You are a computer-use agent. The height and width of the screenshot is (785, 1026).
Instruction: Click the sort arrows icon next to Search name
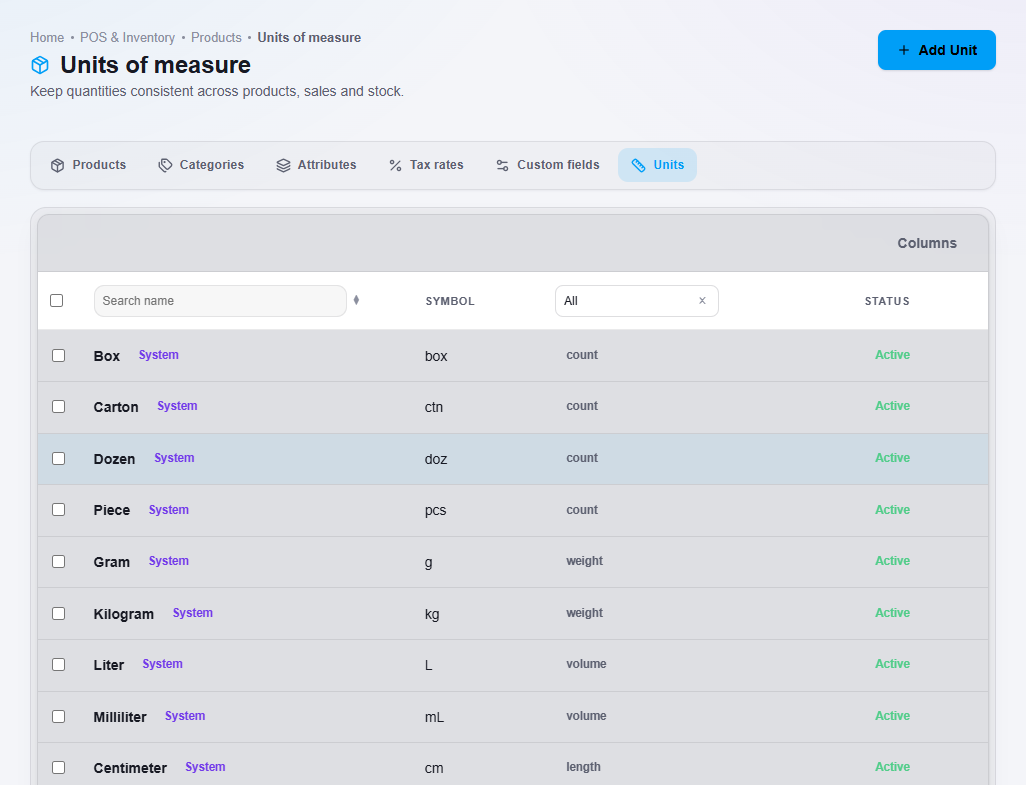pyautogui.click(x=356, y=300)
